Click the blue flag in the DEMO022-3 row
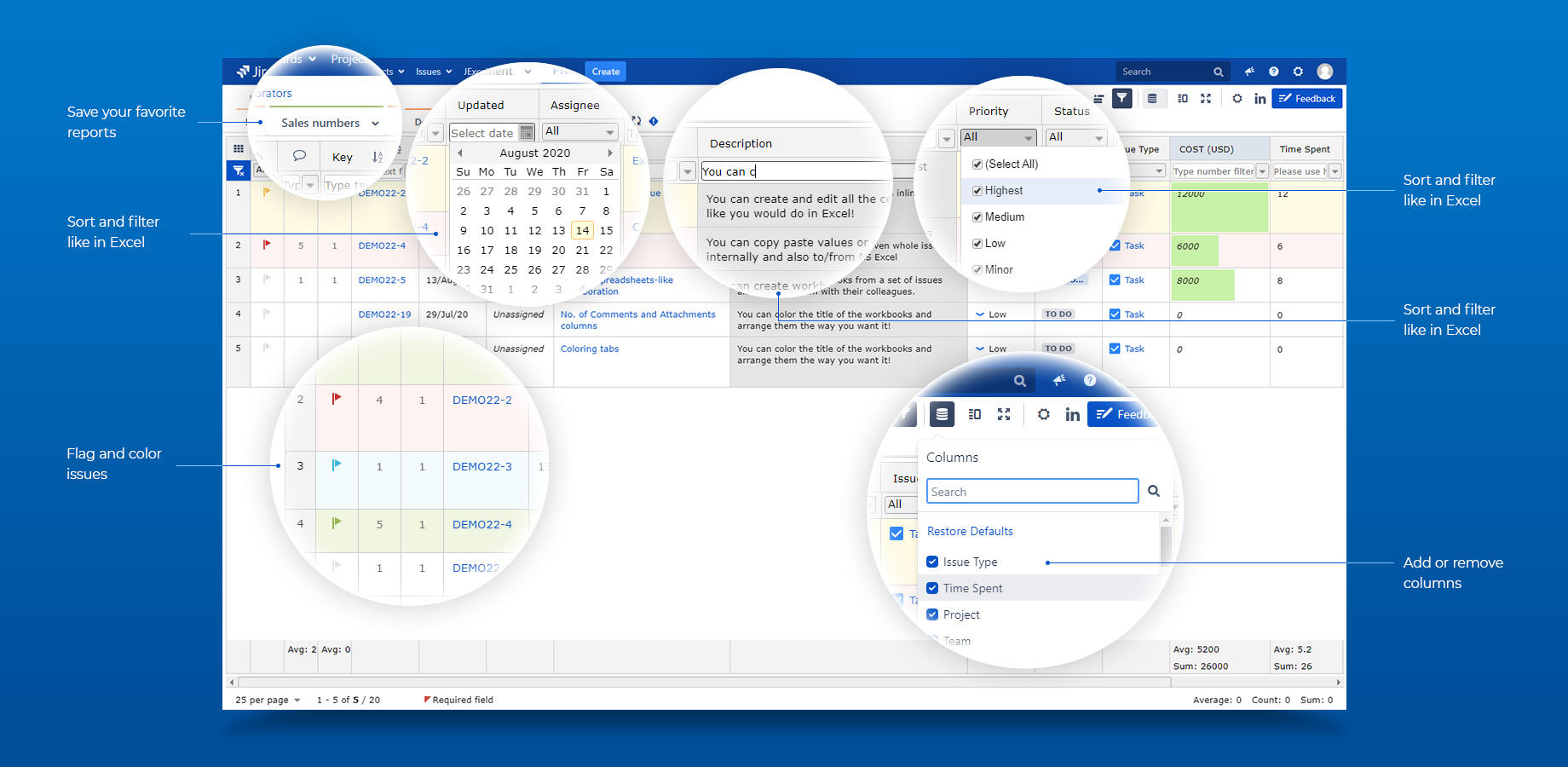The image size is (1568, 767). pos(337,465)
